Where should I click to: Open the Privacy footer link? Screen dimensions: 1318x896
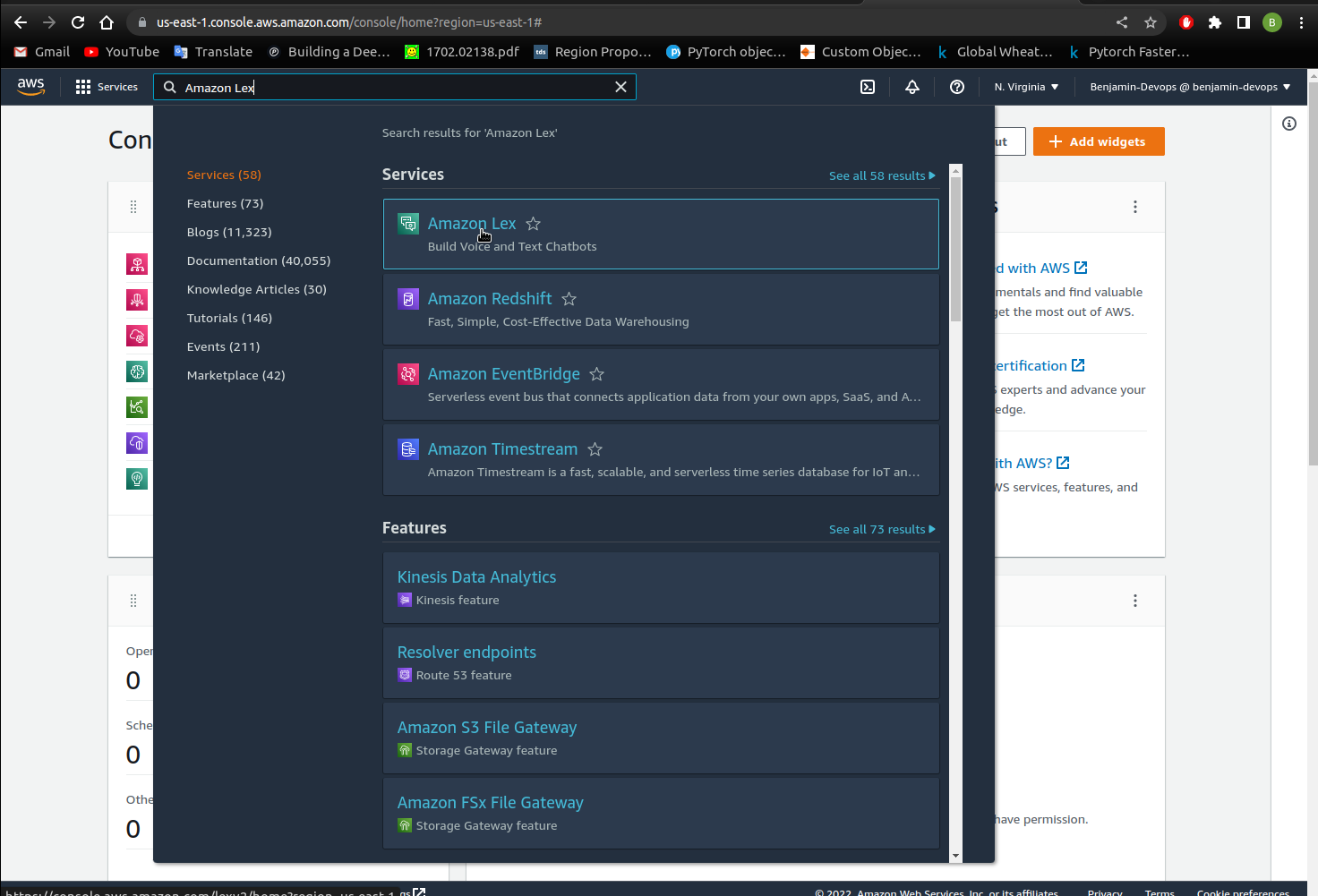coord(1105,892)
